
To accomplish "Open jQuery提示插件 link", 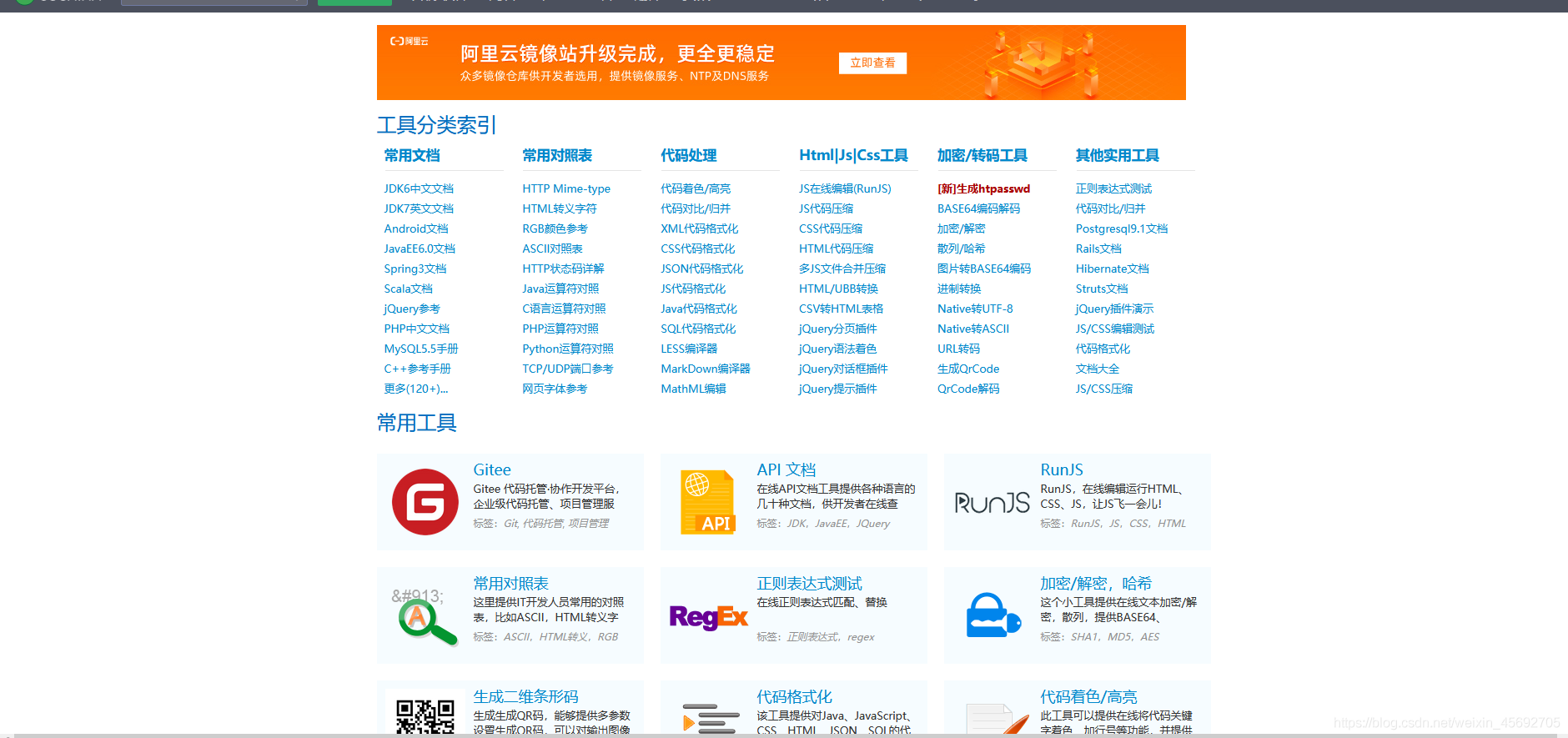I will pos(838,389).
